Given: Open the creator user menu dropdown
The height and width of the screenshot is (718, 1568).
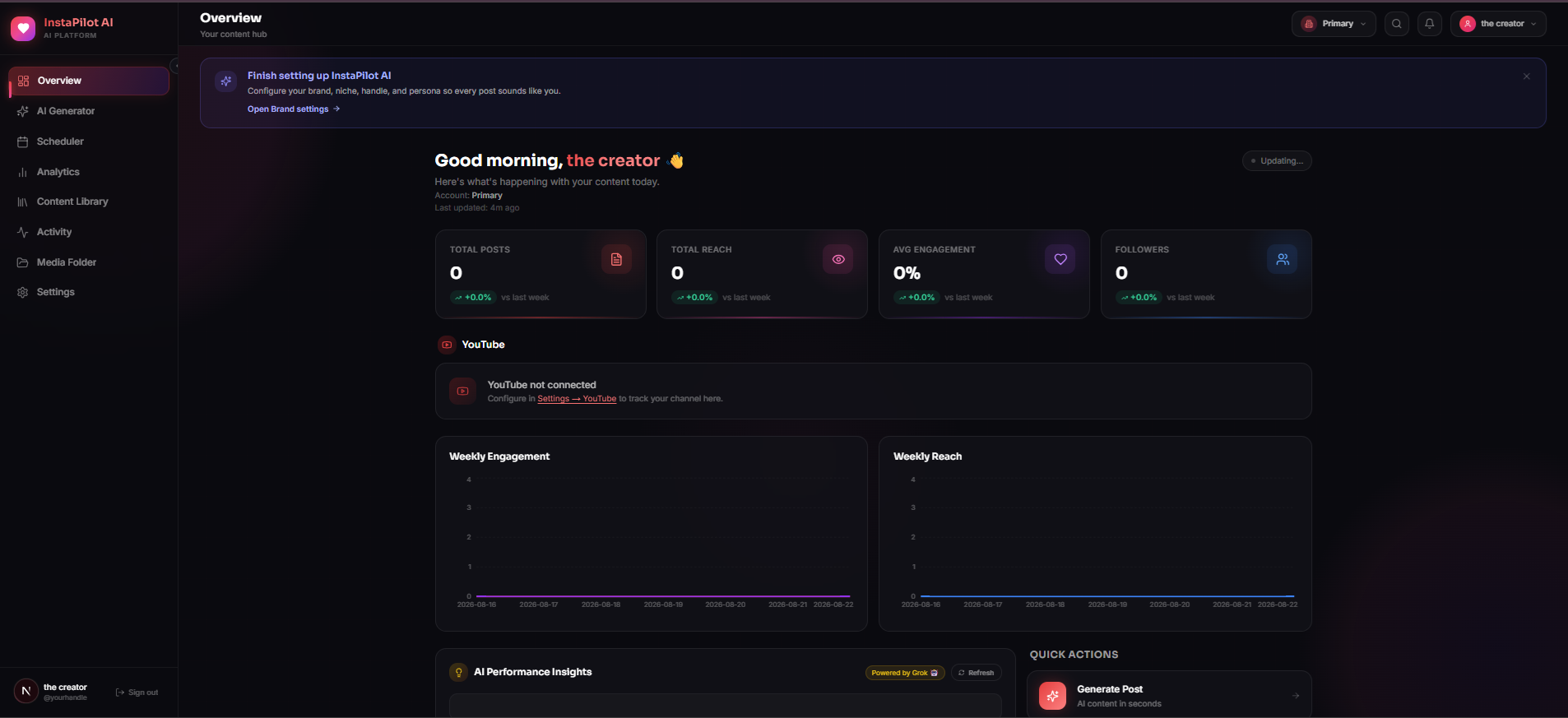Looking at the screenshot, I should (1497, 24).
